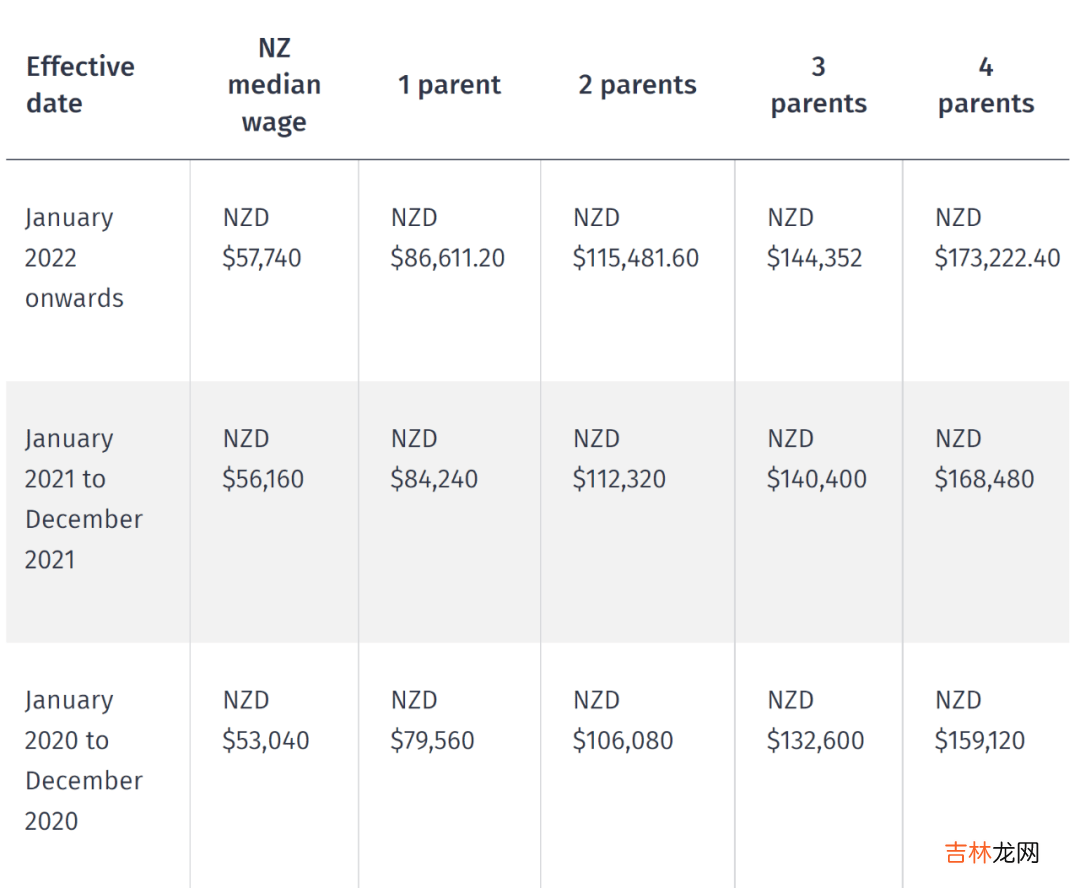Click the Effective date column header
The height and width of the screenshot is (888, 1080).
(x=80, y=85)
